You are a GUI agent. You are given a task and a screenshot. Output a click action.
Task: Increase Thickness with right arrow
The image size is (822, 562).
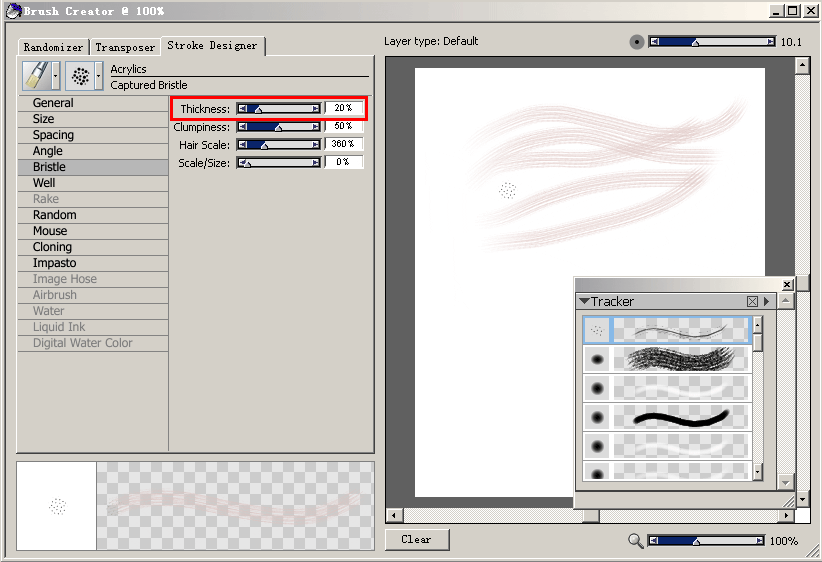pyautogui.click(x=316, y=109)
